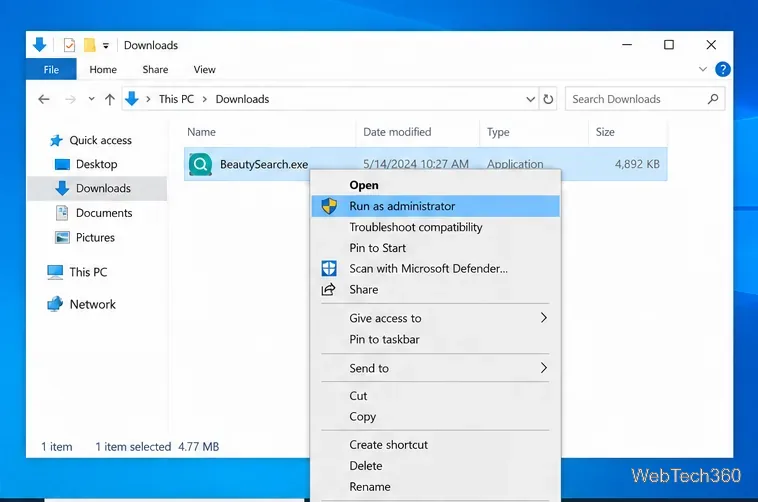Click the New folder icon in title bar
Image resolution: width=758 pixels, height=502 pixels.
click(x=89, y=45)
